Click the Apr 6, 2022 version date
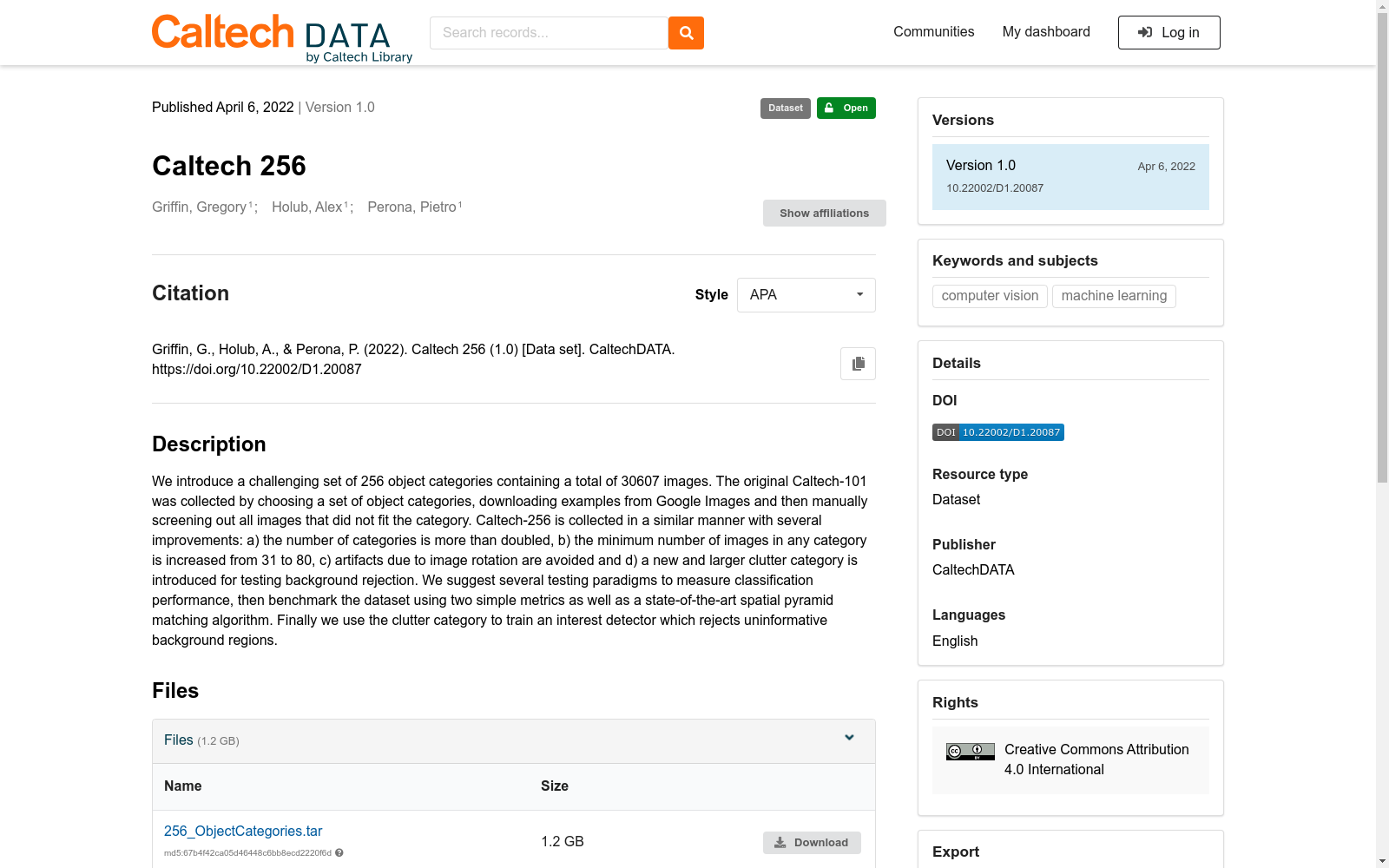Viewport: 1389px width, 868px height. coord(1166,167)
